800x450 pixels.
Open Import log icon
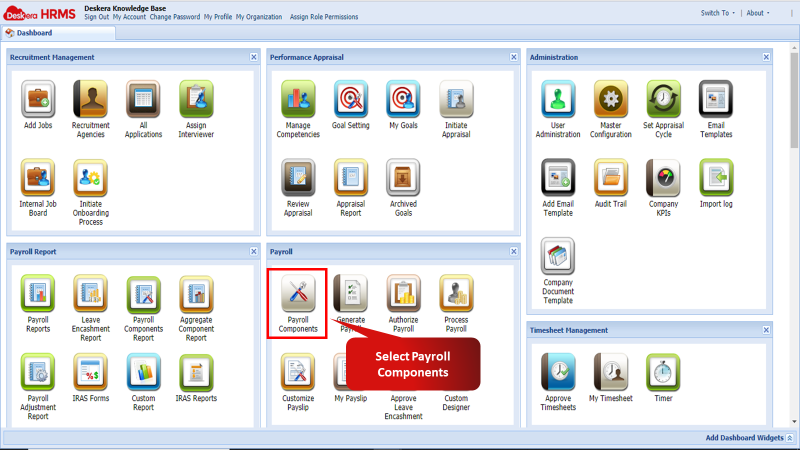point(716,177)
